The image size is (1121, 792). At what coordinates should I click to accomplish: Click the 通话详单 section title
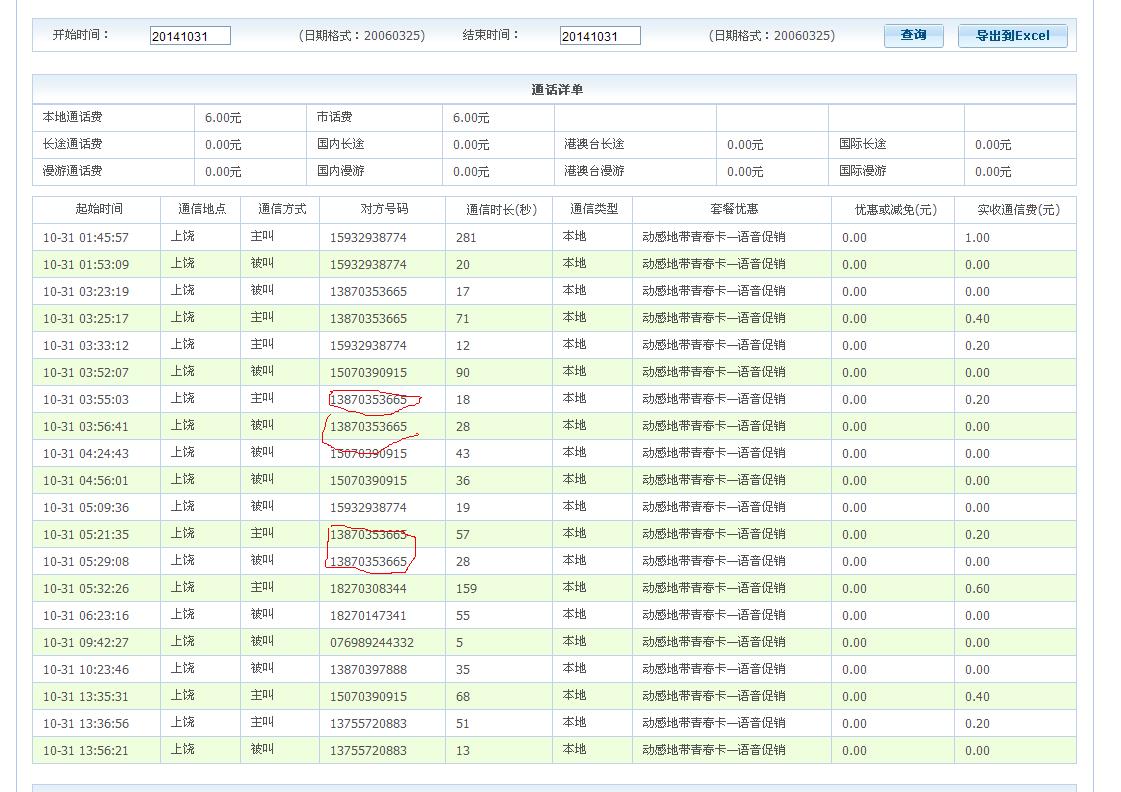(x=556, y=90)
